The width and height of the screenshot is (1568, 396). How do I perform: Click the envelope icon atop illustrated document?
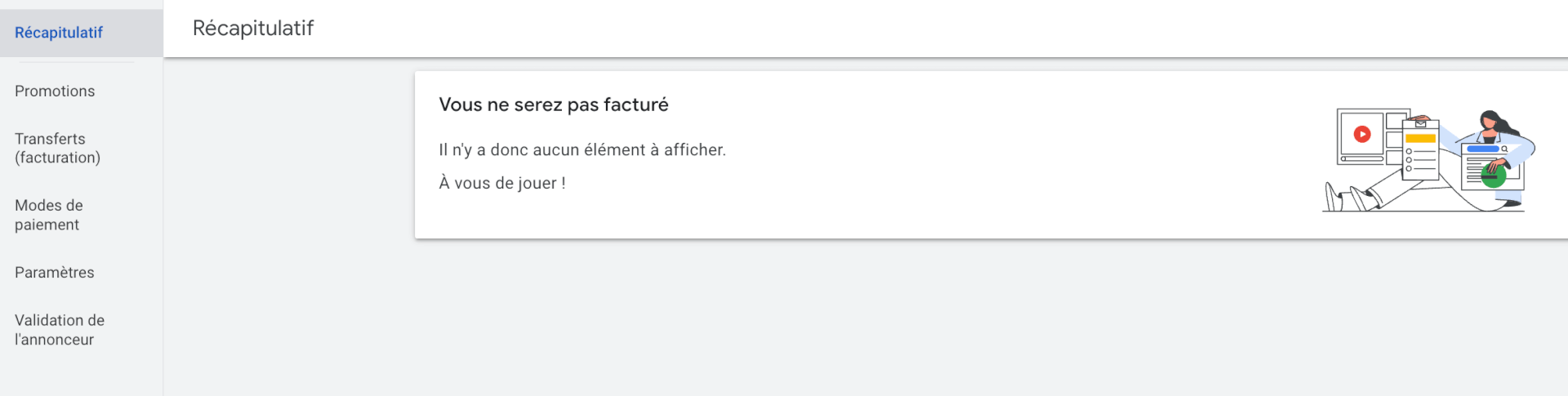1420,123
